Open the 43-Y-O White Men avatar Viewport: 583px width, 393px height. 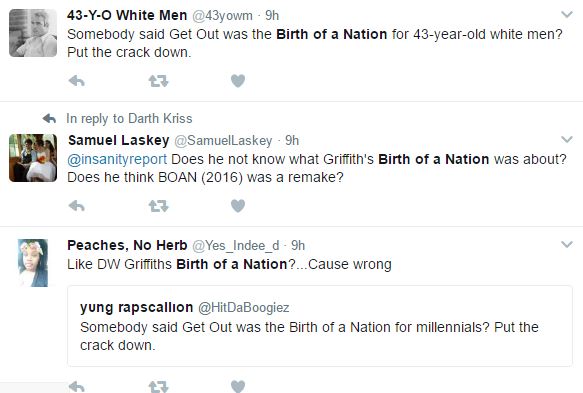pos(33,33)
